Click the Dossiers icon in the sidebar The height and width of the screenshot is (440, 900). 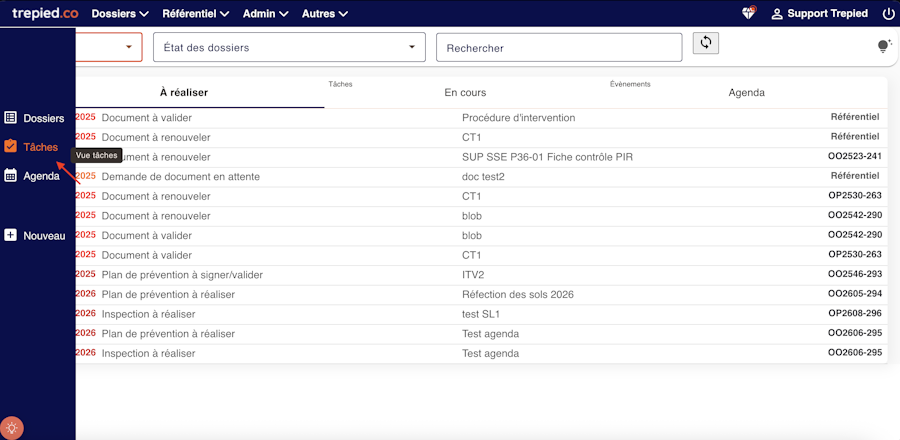pyautogui.click(x=11, y=118)
